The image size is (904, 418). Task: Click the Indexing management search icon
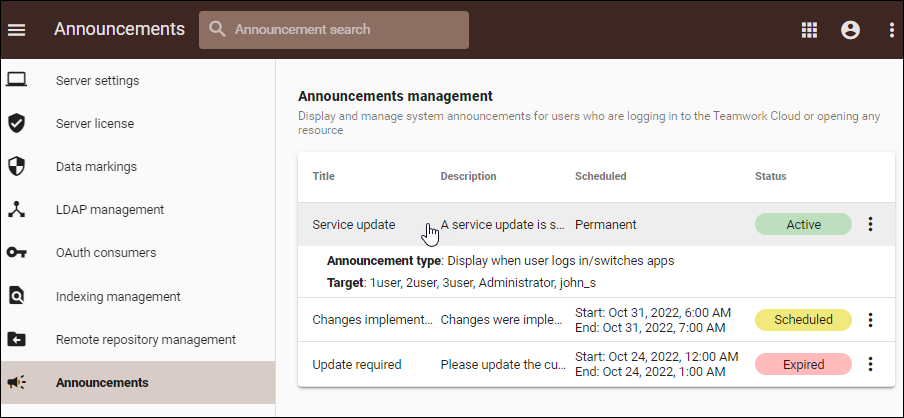coord(16,296)
